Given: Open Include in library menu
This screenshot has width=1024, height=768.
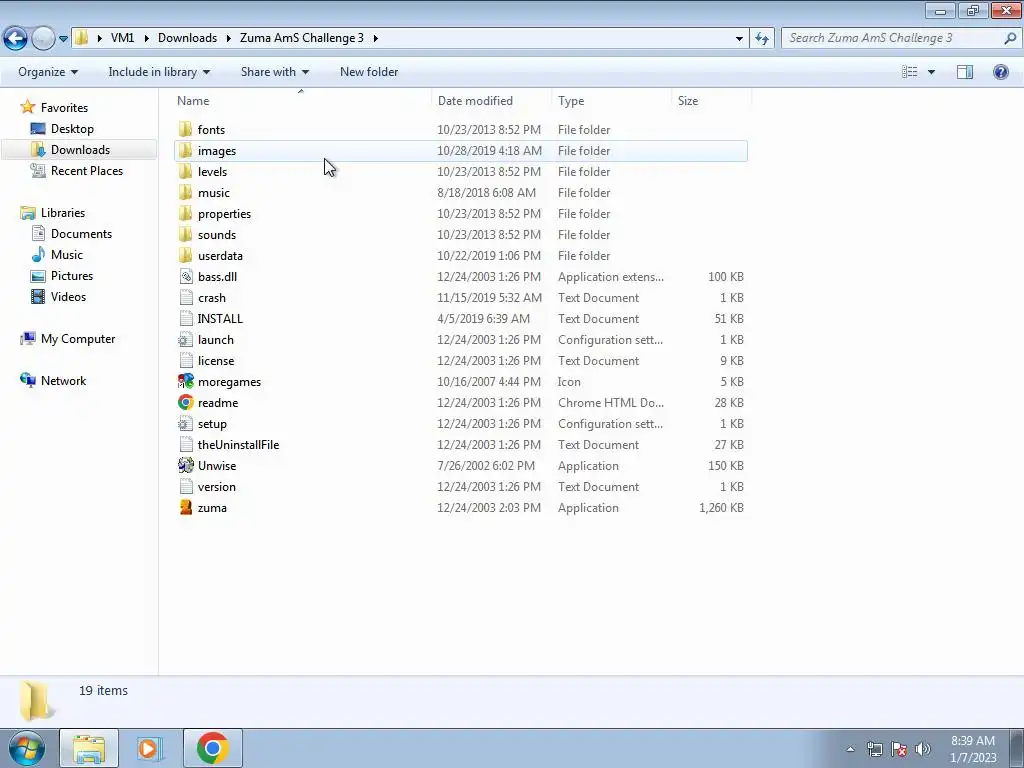Looking at the screenshot, I should click(x=159, y=72).
